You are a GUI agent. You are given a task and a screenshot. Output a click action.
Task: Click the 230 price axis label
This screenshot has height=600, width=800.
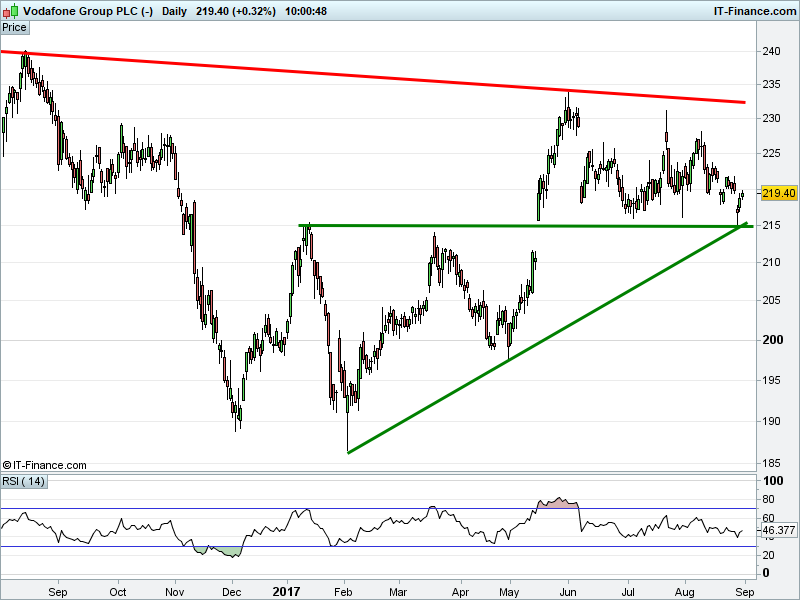point(771,118)
